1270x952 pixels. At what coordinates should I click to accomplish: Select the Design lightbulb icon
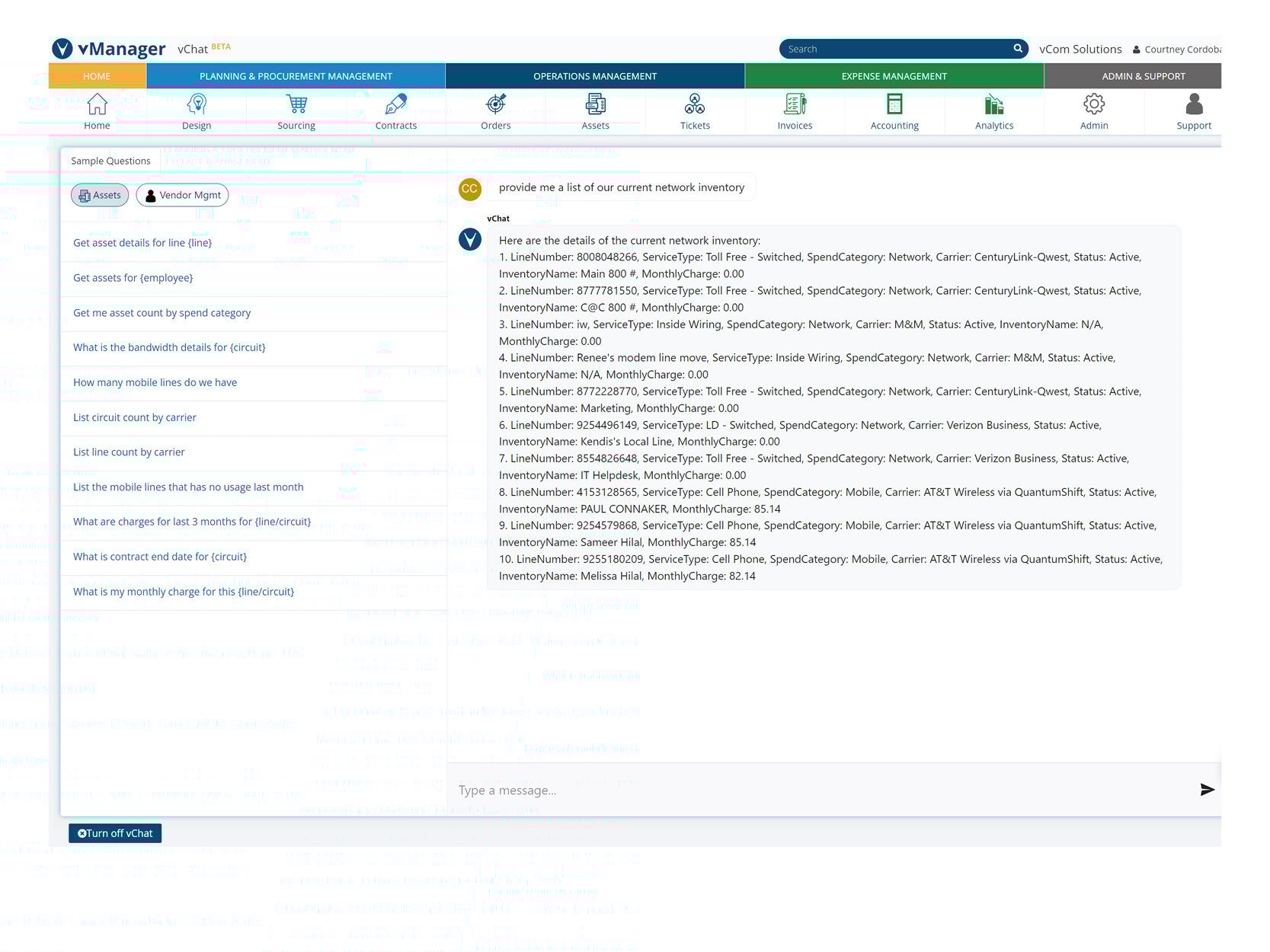(x=197, y=110)
